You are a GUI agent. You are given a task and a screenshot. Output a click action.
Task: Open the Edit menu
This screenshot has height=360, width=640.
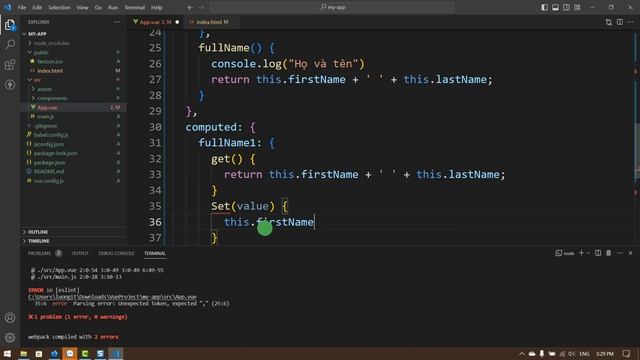click(x=37, y=7)
